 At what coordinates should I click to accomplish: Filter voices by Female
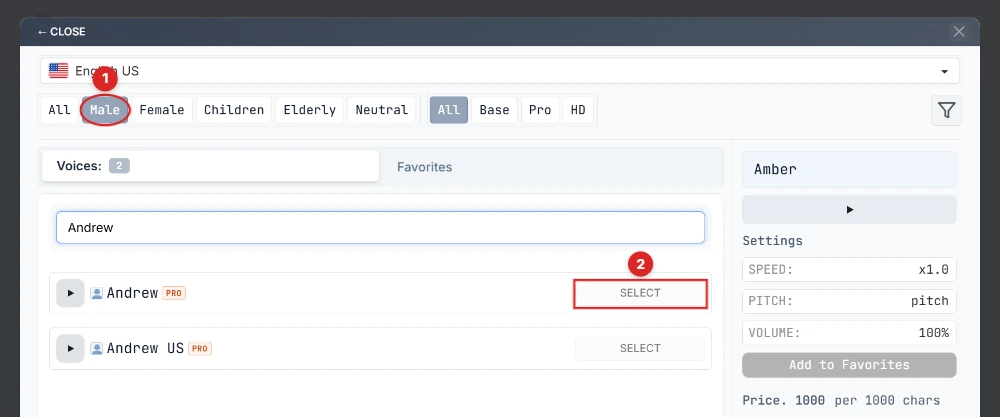pos(162,110)
